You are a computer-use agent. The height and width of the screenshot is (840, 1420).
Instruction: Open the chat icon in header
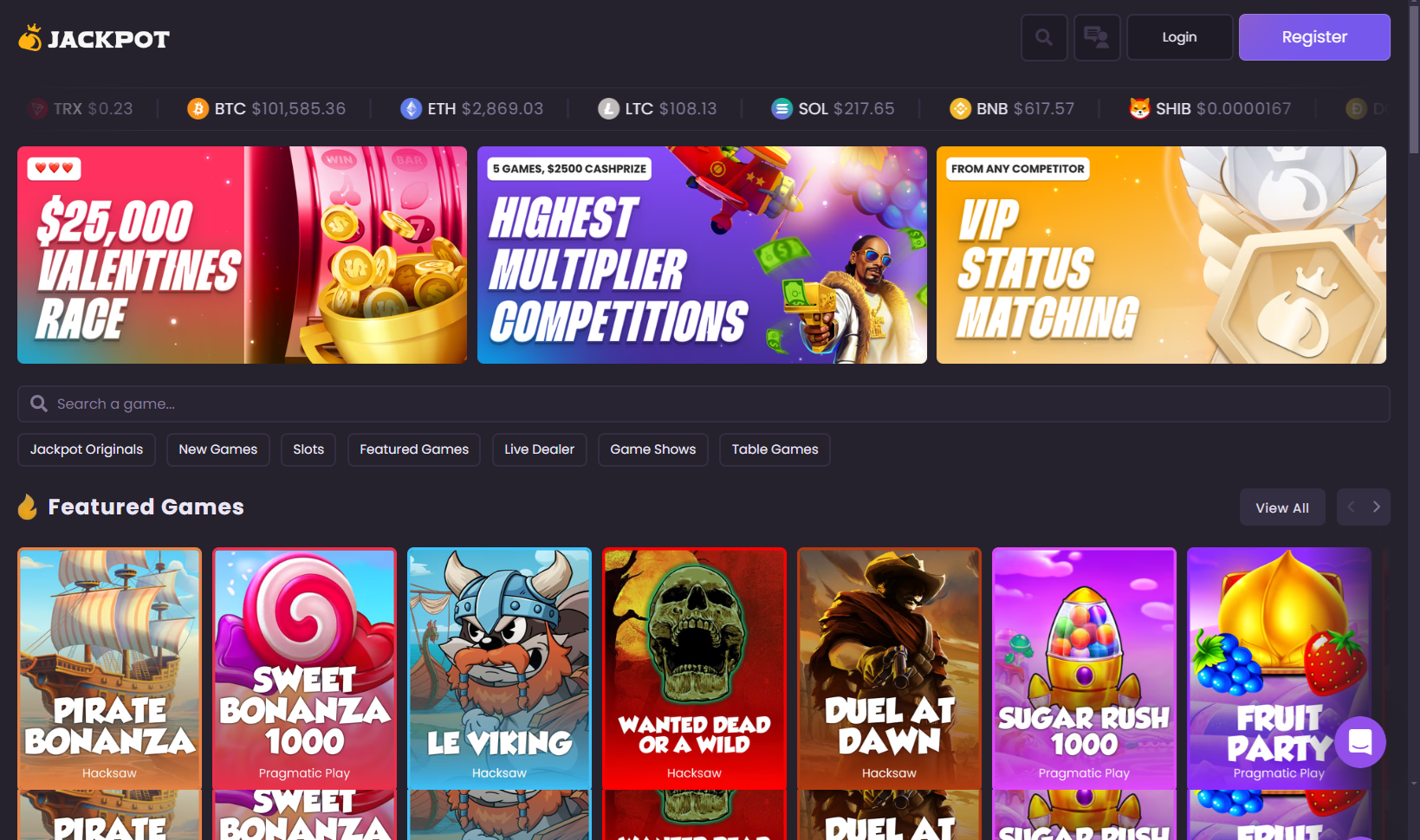click(x=1097, y=37)
